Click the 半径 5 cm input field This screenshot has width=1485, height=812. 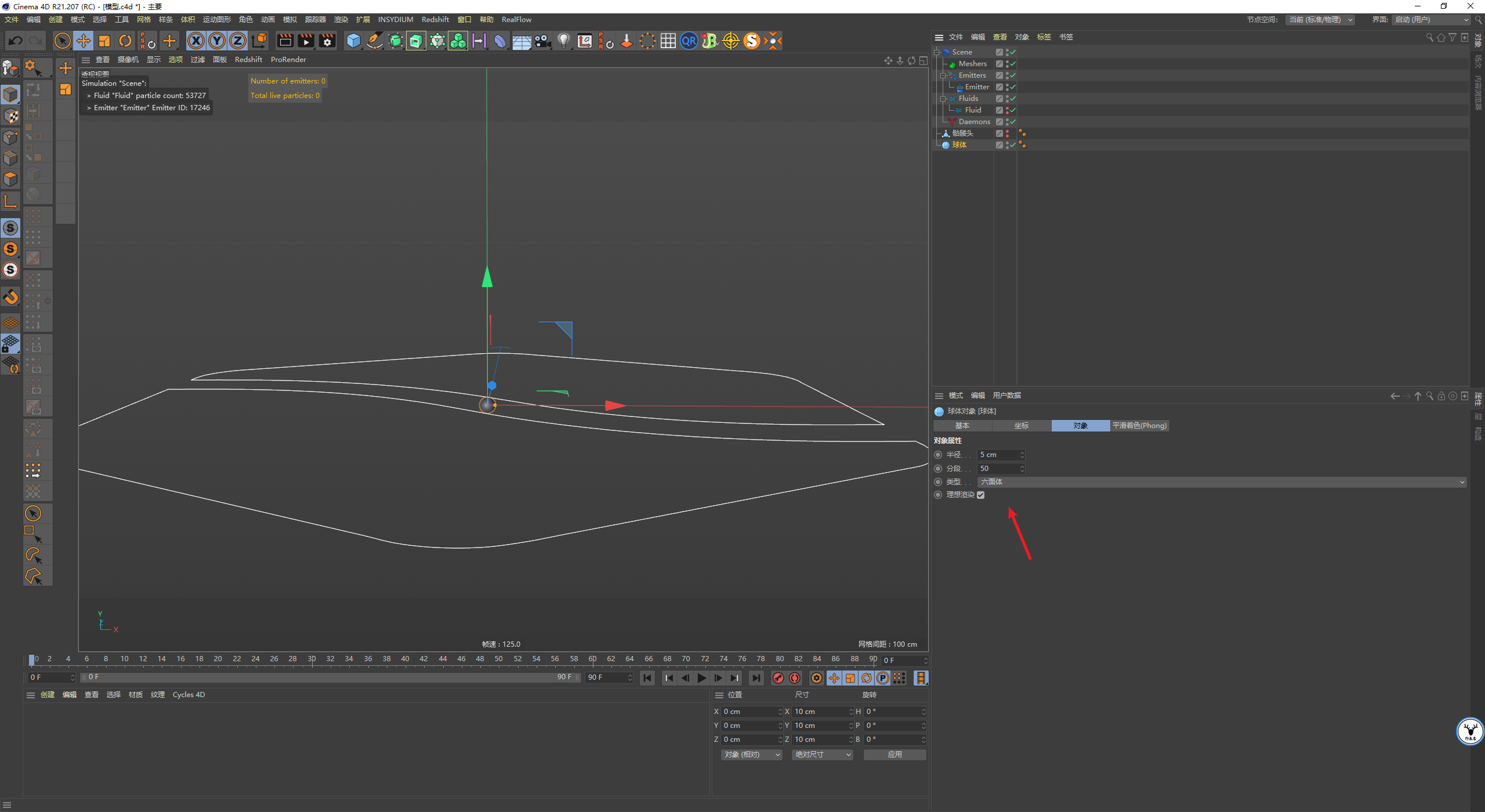tap(1001, 455)
